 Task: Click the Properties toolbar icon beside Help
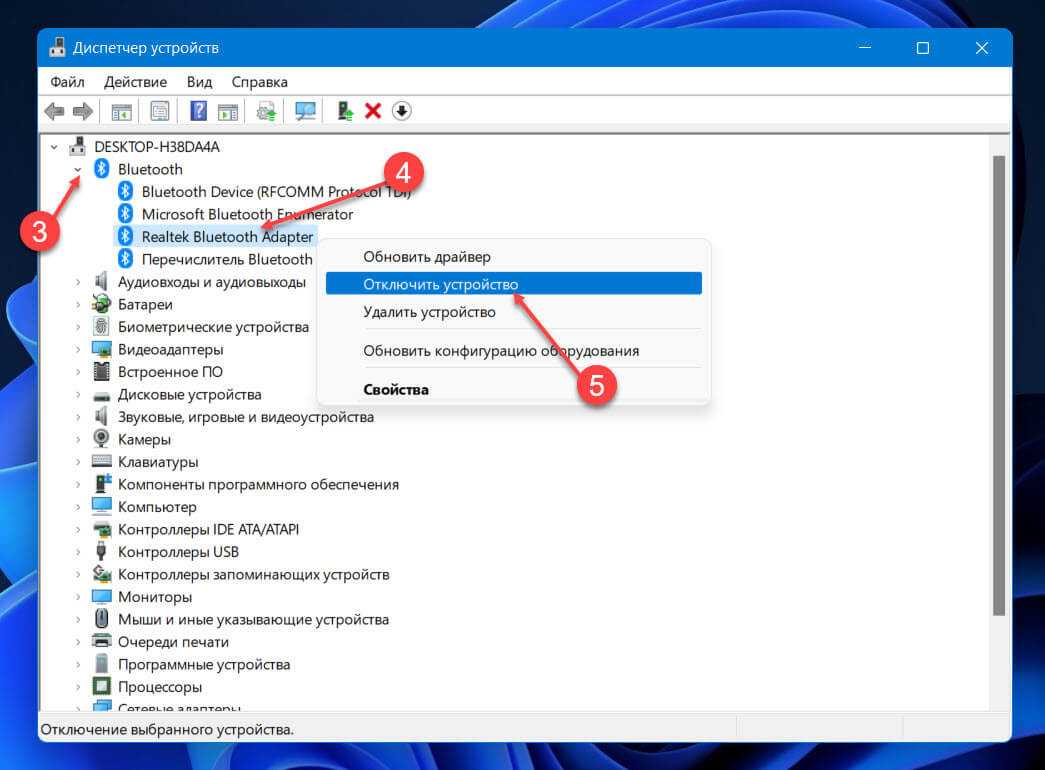[x=160, y=111]
